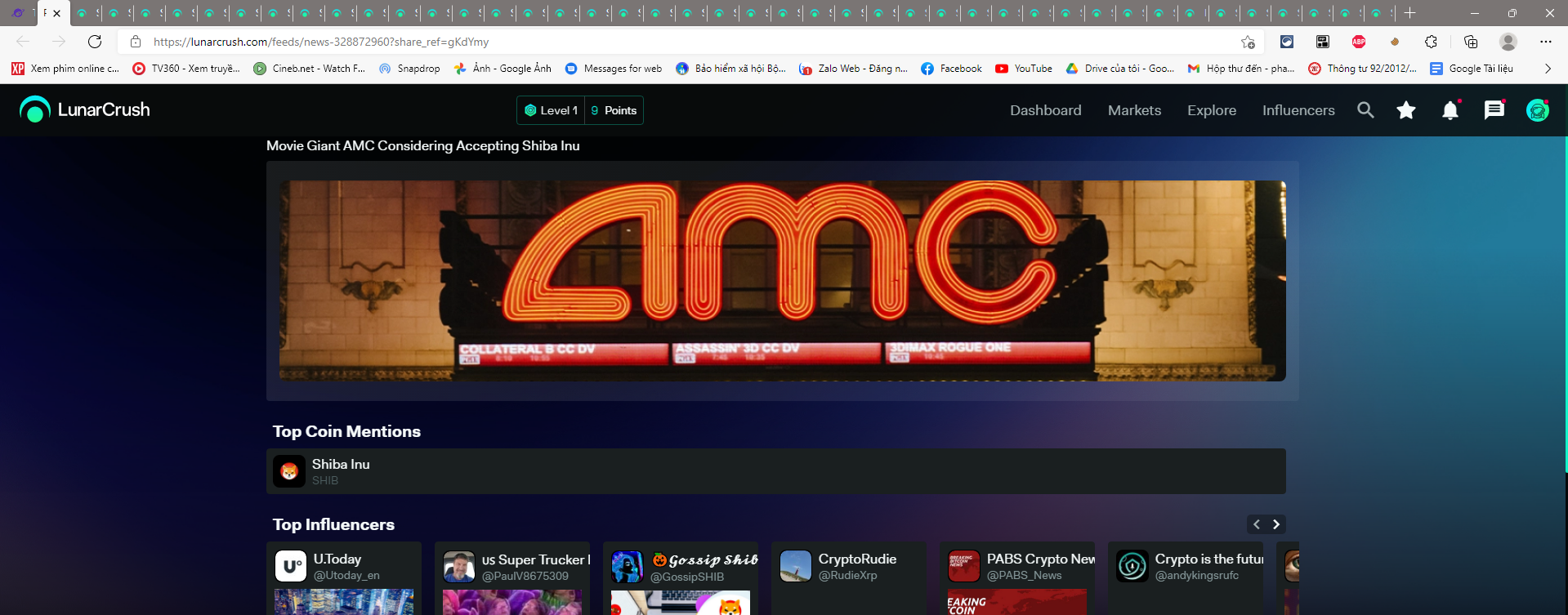Click the @Utoday_en handle
This screenshot has height=615, width=1568.
[346, 576]
